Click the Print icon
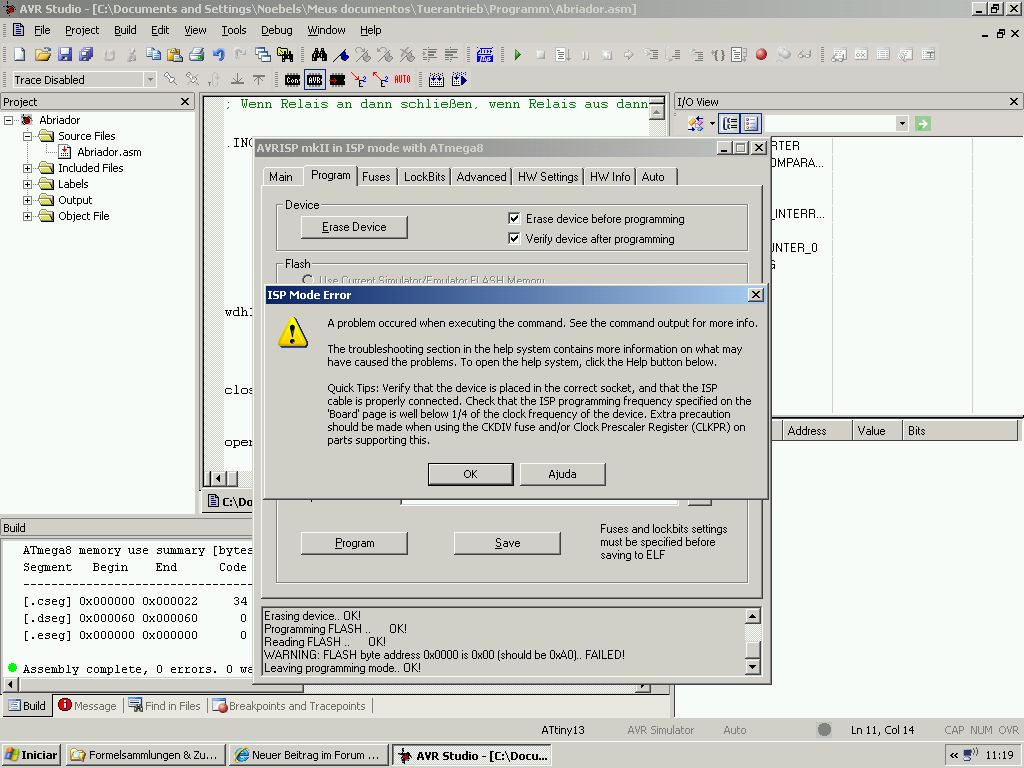 (197, 54)
